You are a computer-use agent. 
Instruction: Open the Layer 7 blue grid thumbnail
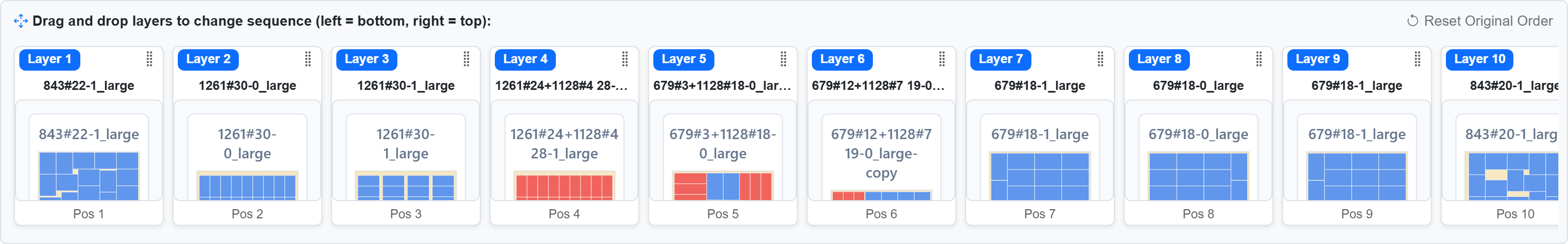pos(1039,176)
